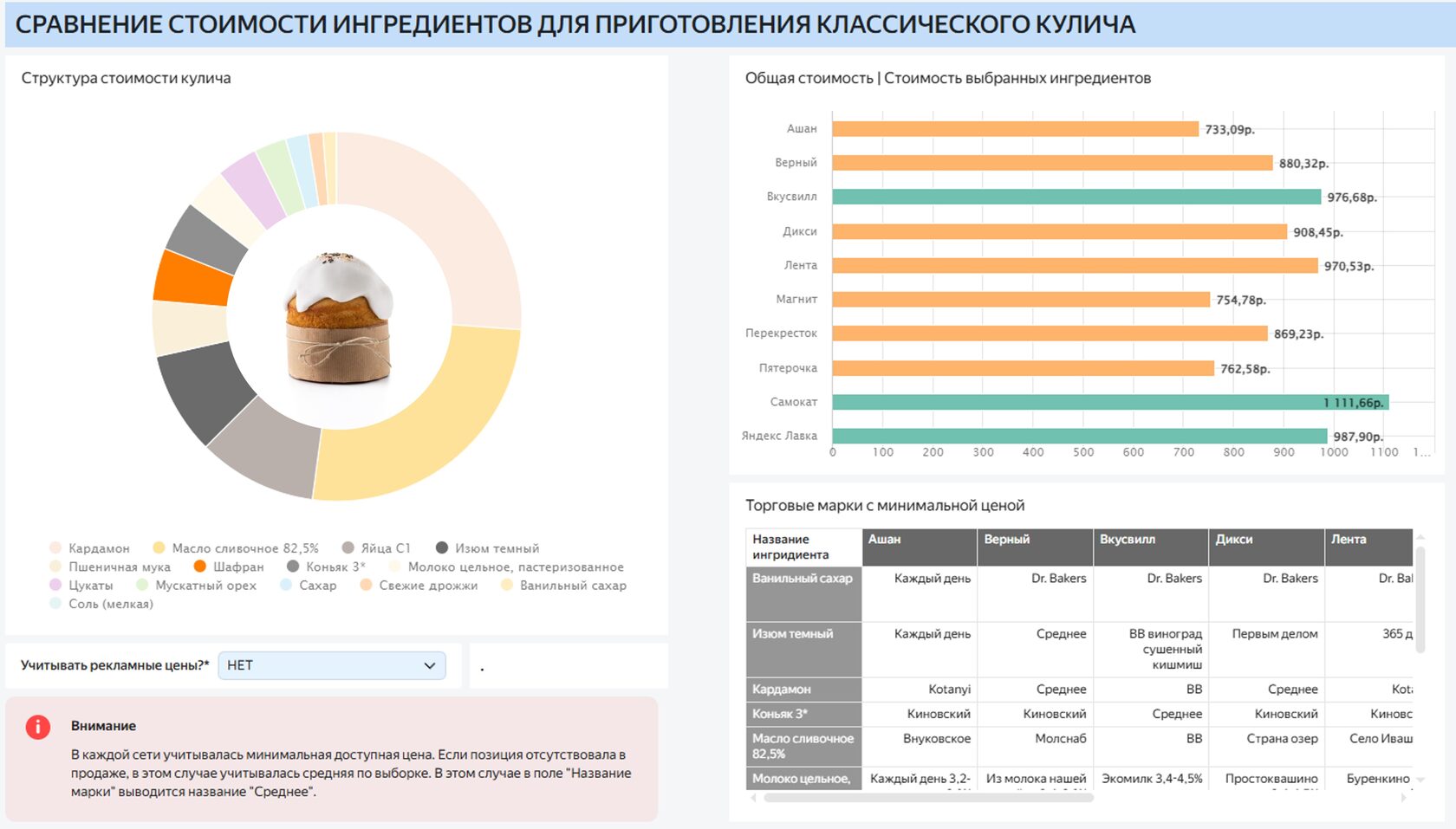The height and width of the screenshot is (829, 1456).
Task: Click the Соль (мелкая) legend color dot
Action: pyautogui.click(x=55, y=604)
